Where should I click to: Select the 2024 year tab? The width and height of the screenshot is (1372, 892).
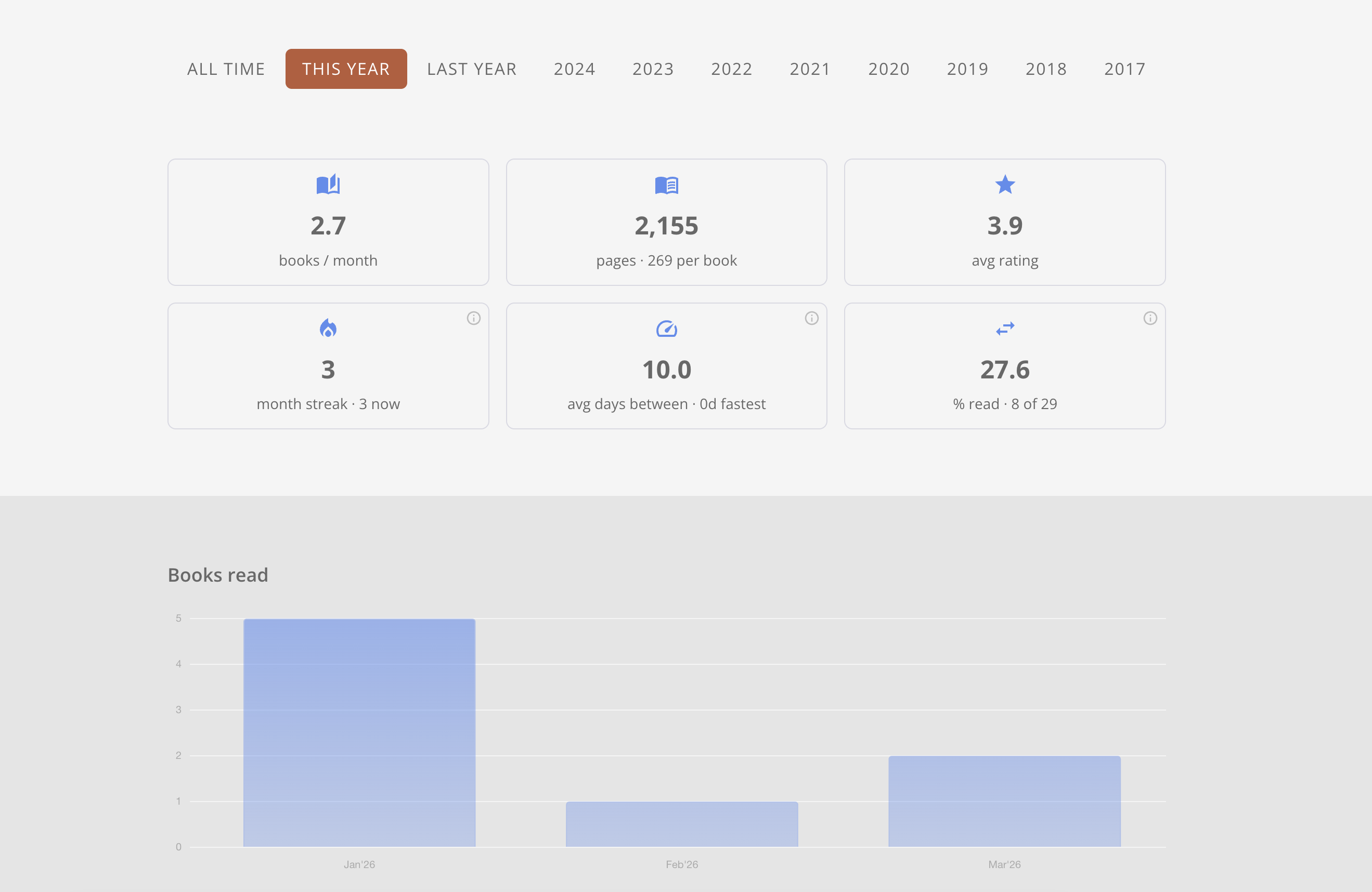click(574, 69)
